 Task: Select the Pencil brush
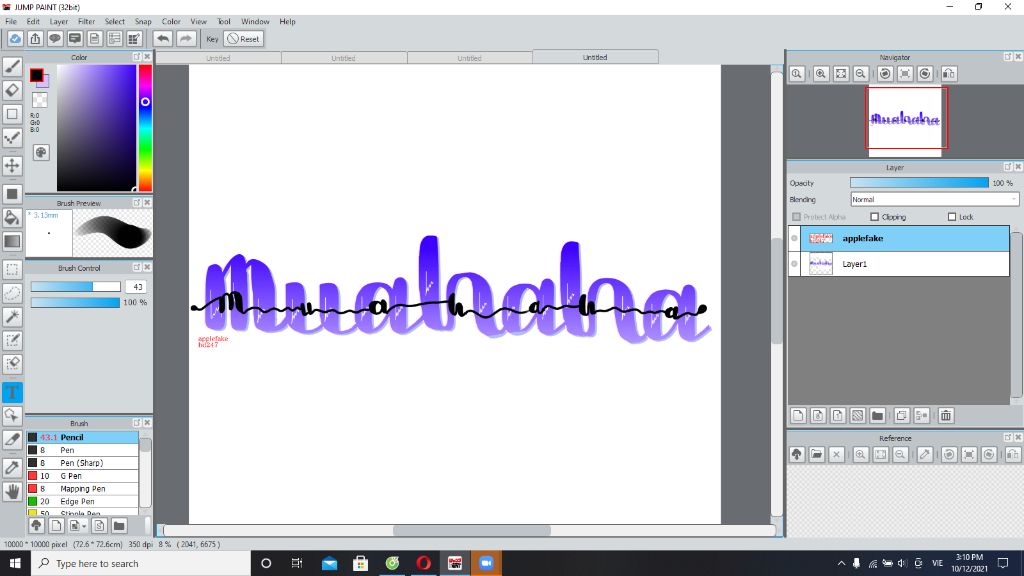tap(82, 438)
